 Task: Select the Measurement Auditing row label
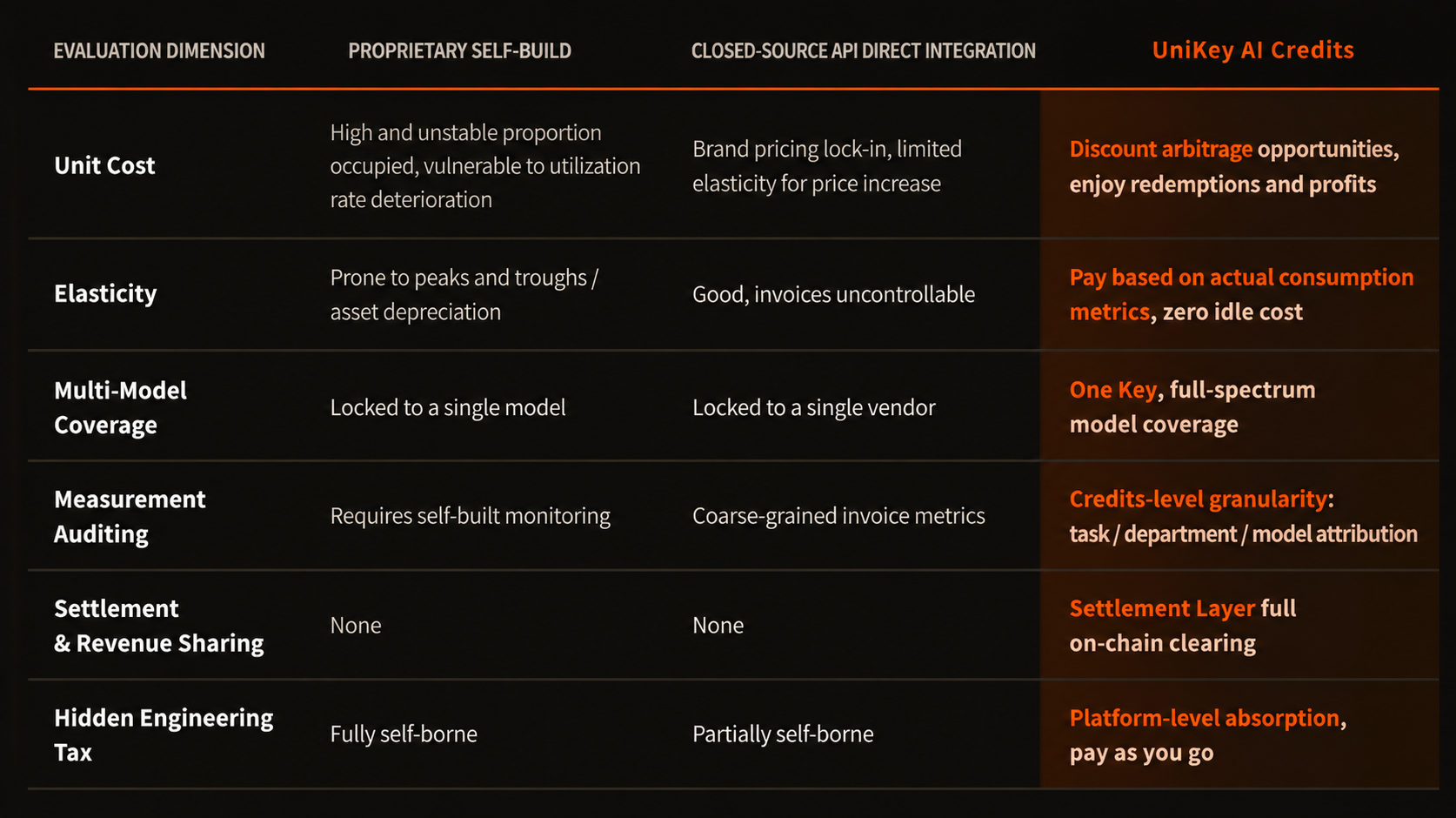tap(130, 517)
